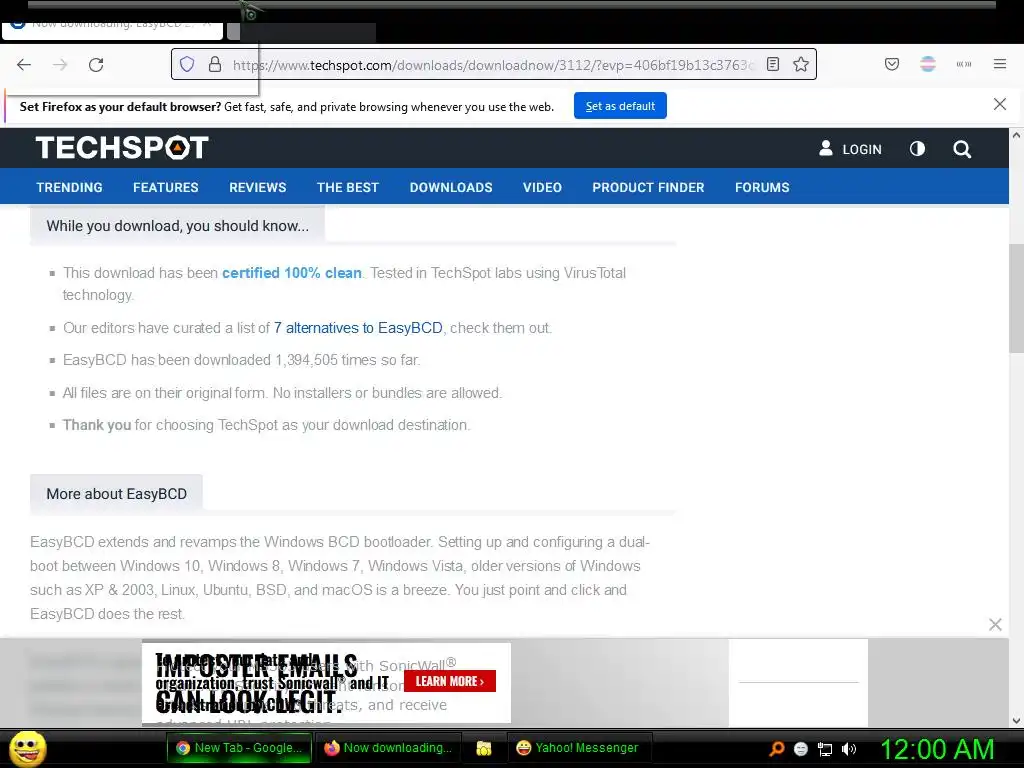Click the padlock site security icon
This screenshot has height=768, width=1024.
coord(215,64)
